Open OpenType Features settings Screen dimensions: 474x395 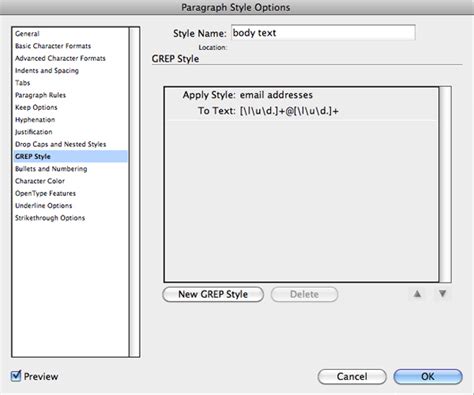click(x=45, y=193)
